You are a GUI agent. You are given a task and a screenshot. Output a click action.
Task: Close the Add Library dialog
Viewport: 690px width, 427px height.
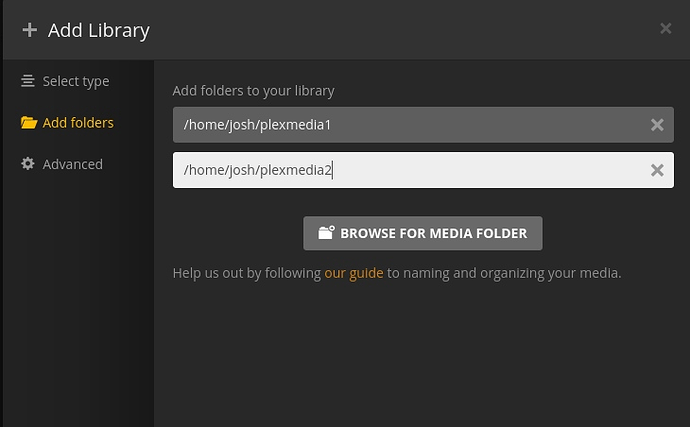coord(665,29)
